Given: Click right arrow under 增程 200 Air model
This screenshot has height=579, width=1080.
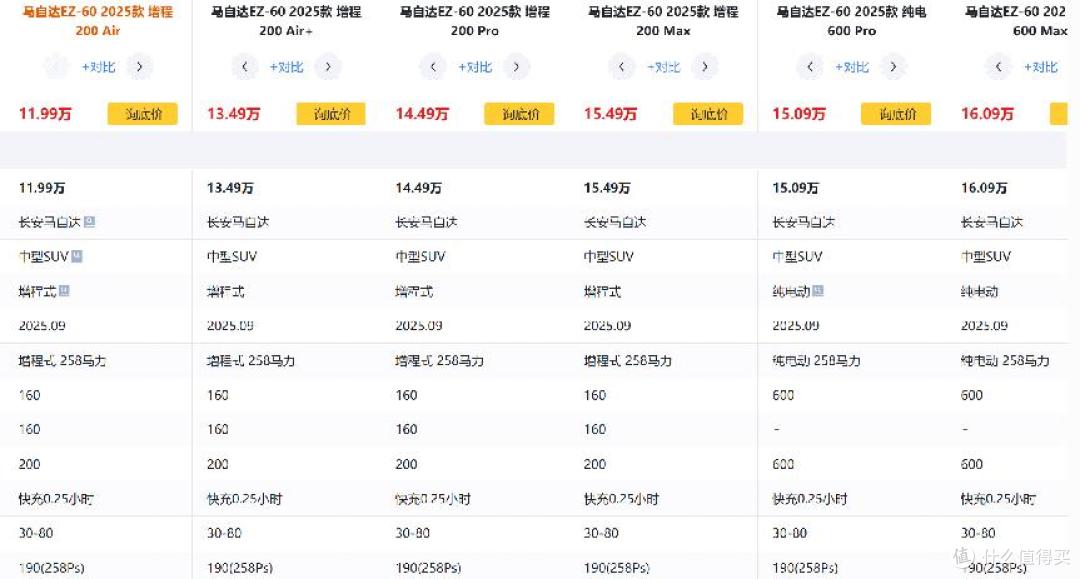Looking at the screenshot, I should (140, 67).
